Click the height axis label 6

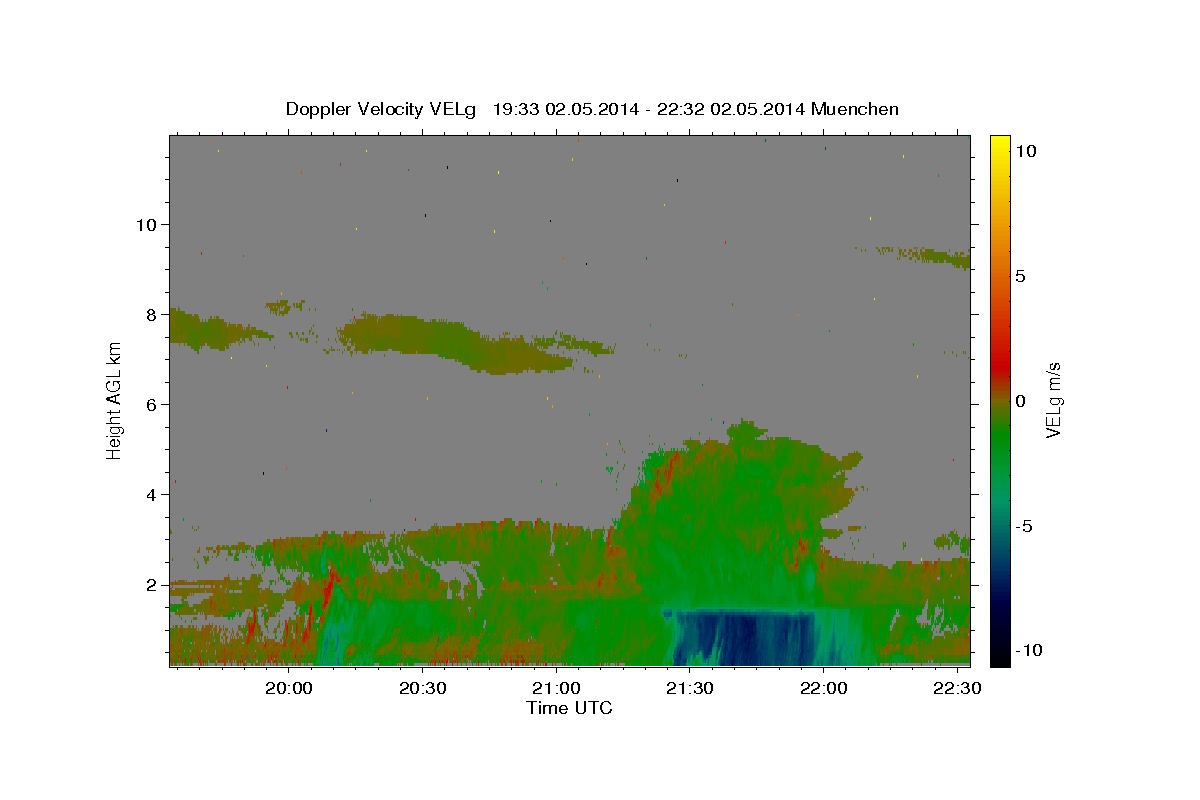(151, 405)
